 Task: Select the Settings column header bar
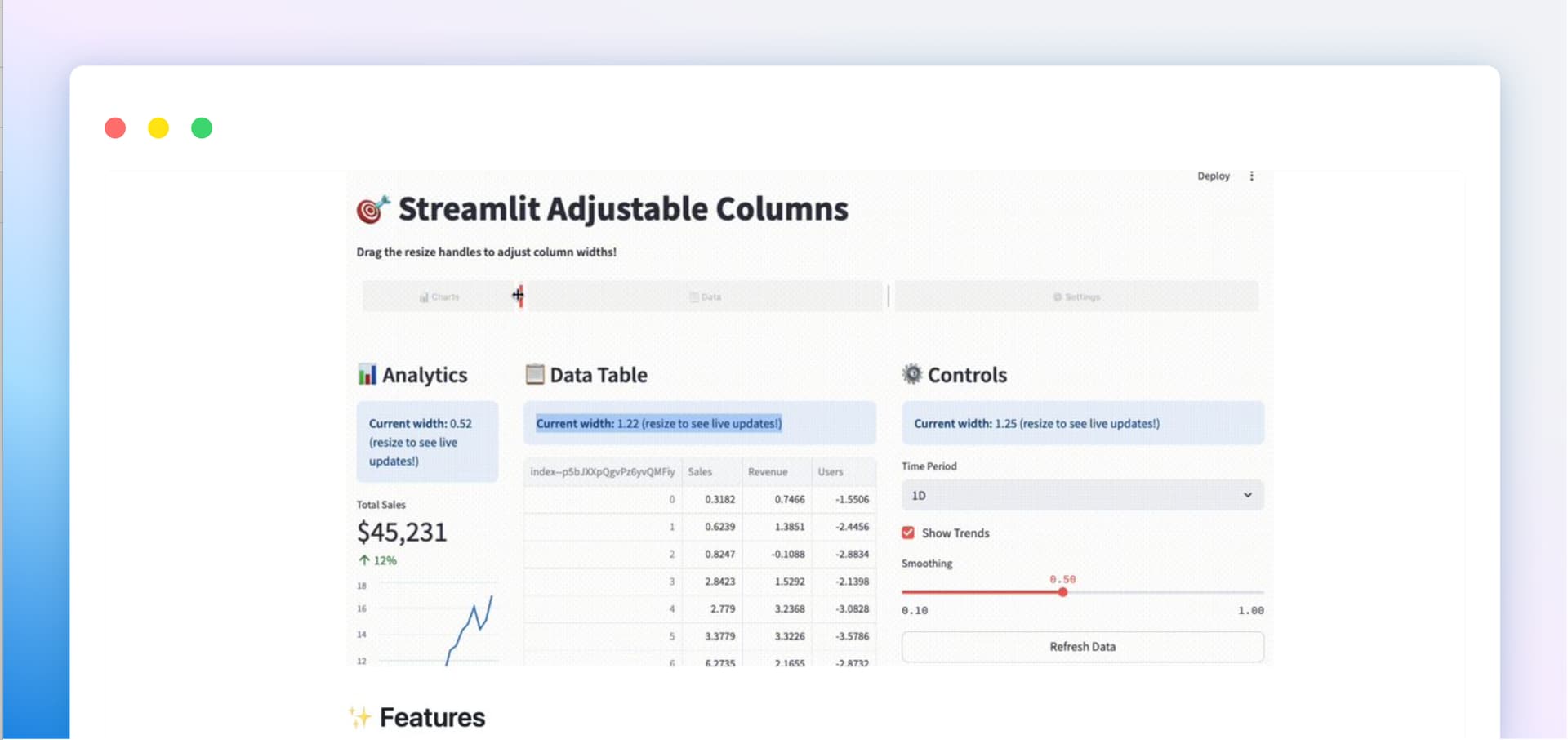point(1076,296)
